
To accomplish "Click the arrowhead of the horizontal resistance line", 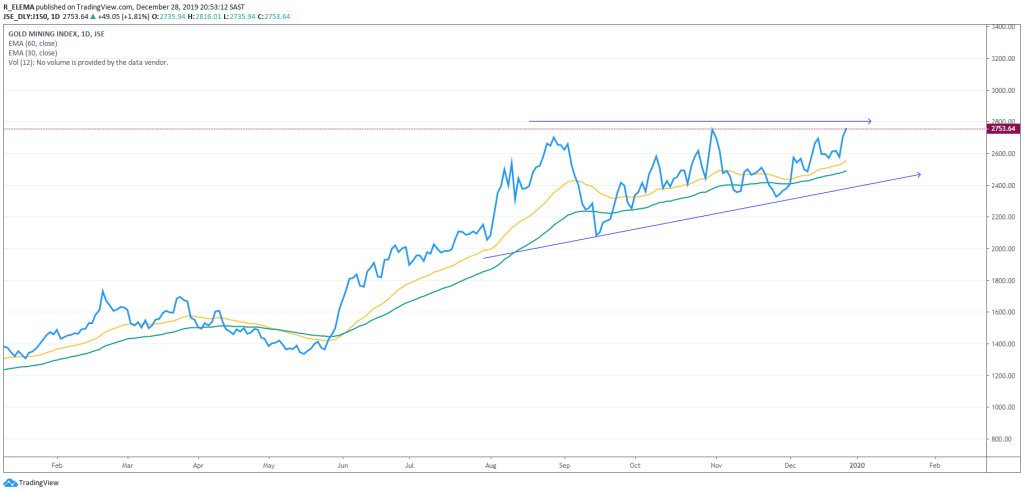I will 868,122.
